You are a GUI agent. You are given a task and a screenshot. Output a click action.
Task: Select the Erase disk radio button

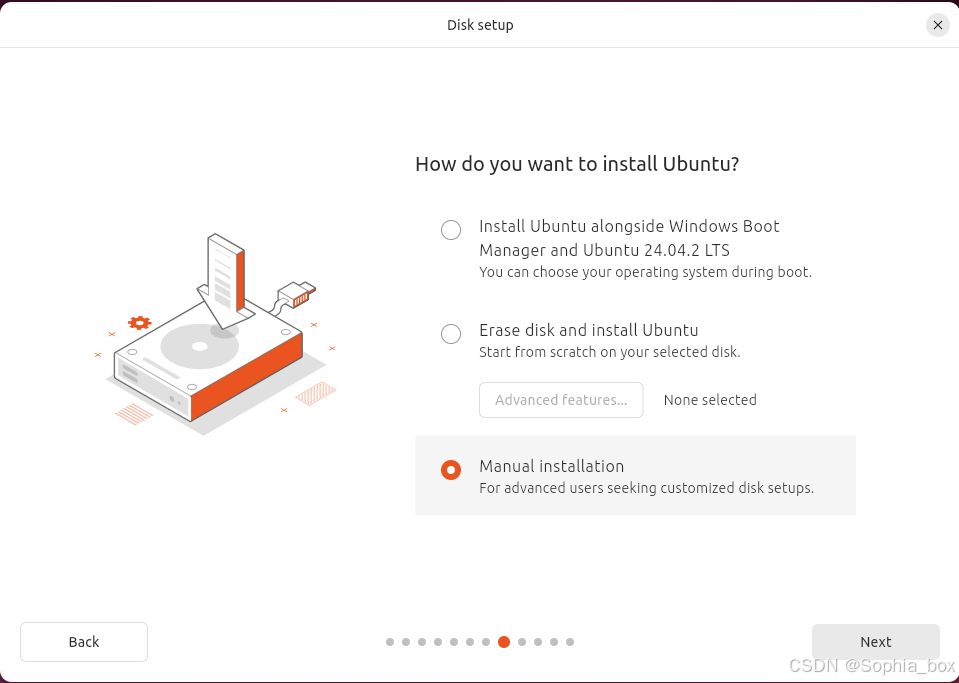[x=451, y=334]
